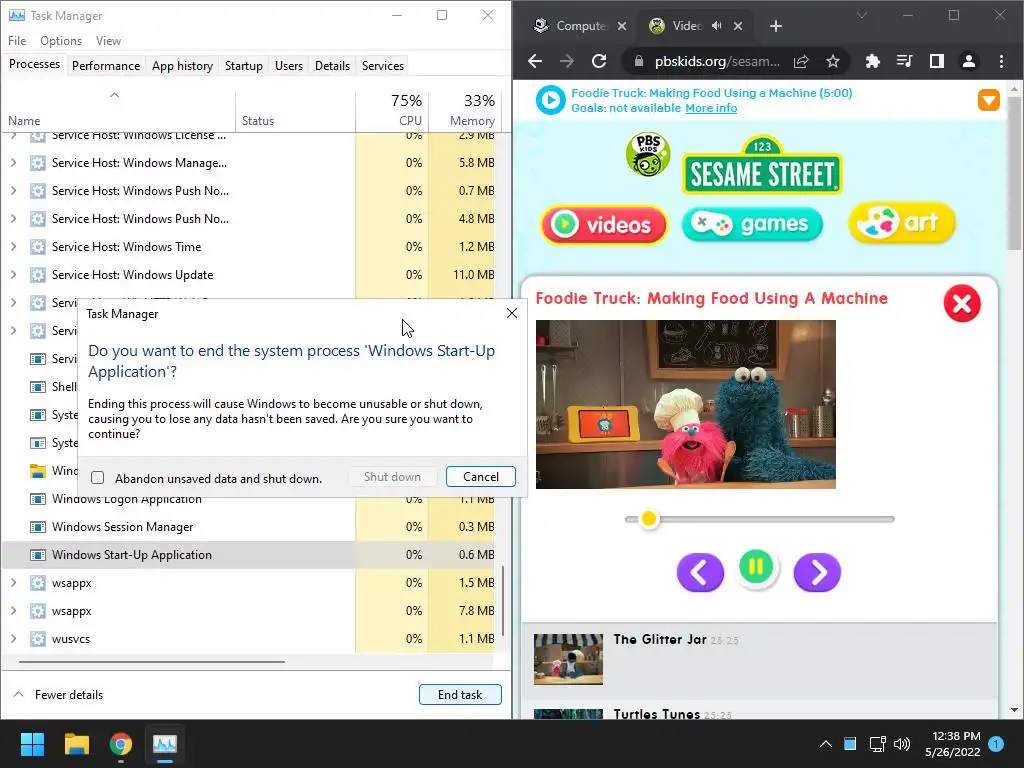Viewport: 1024px width, 768px height.
Task: Select Windows Session Manager process
Action: [248, 526]
